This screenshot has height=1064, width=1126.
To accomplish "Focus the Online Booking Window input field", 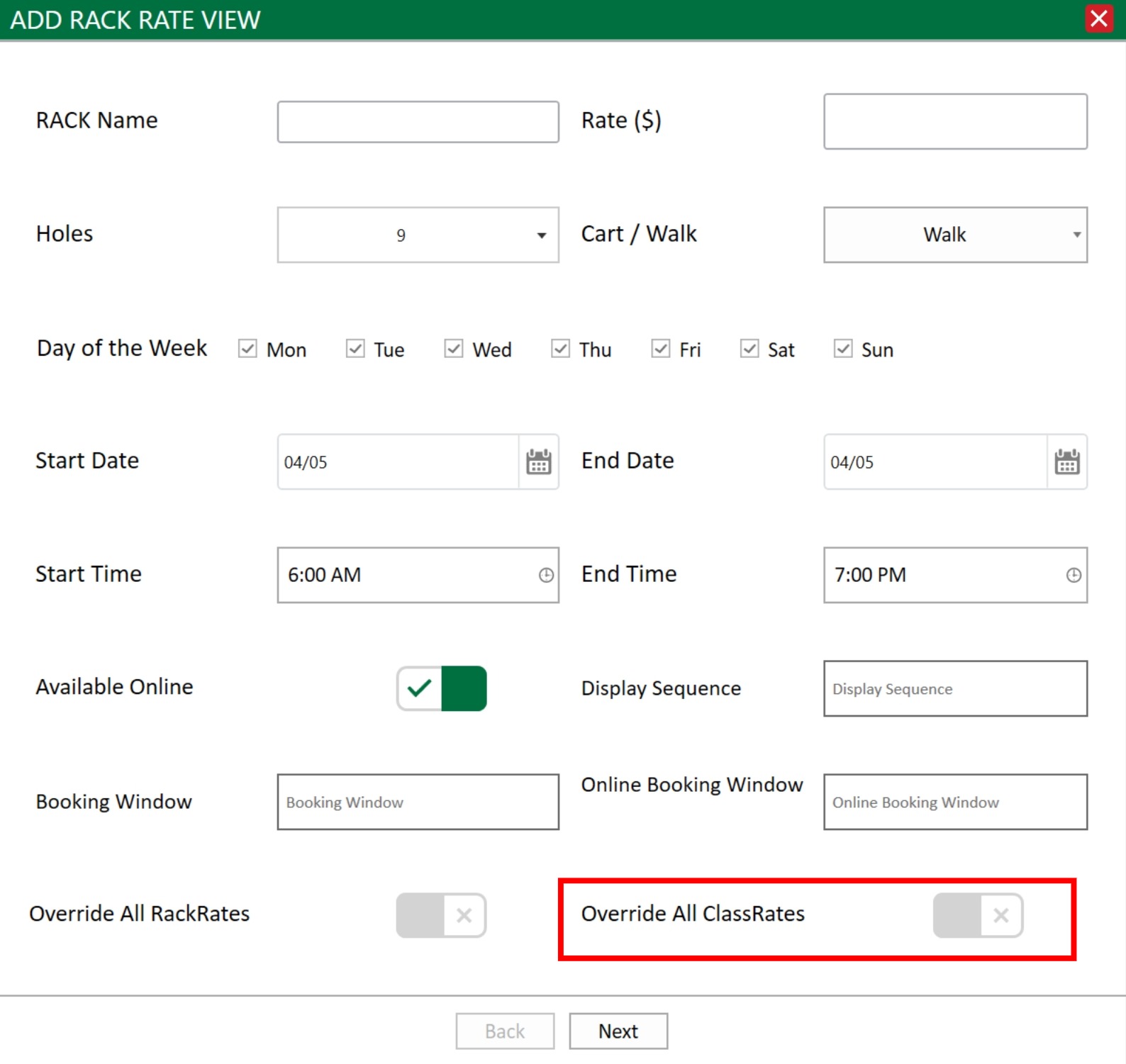I will coord(956,802).
